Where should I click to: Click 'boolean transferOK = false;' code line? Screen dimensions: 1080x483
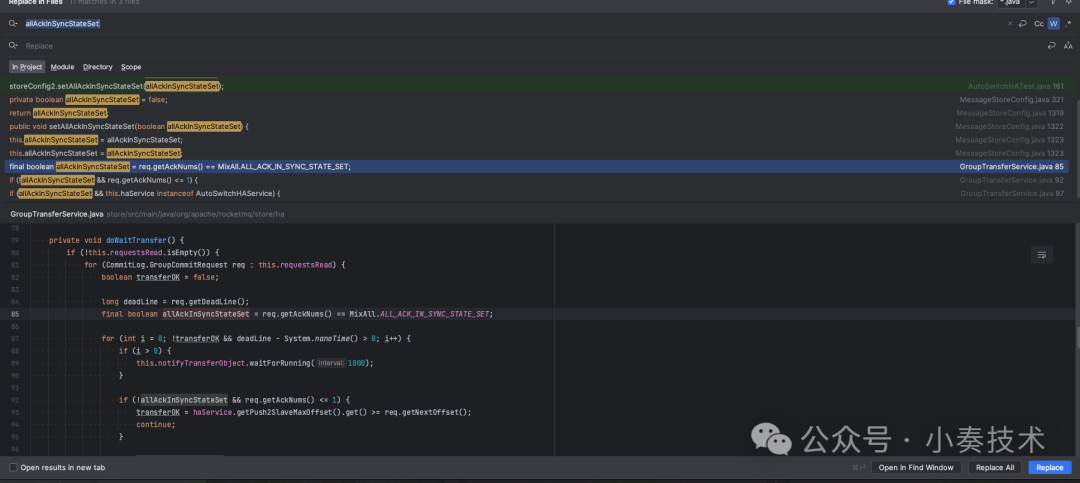point(160,277)
